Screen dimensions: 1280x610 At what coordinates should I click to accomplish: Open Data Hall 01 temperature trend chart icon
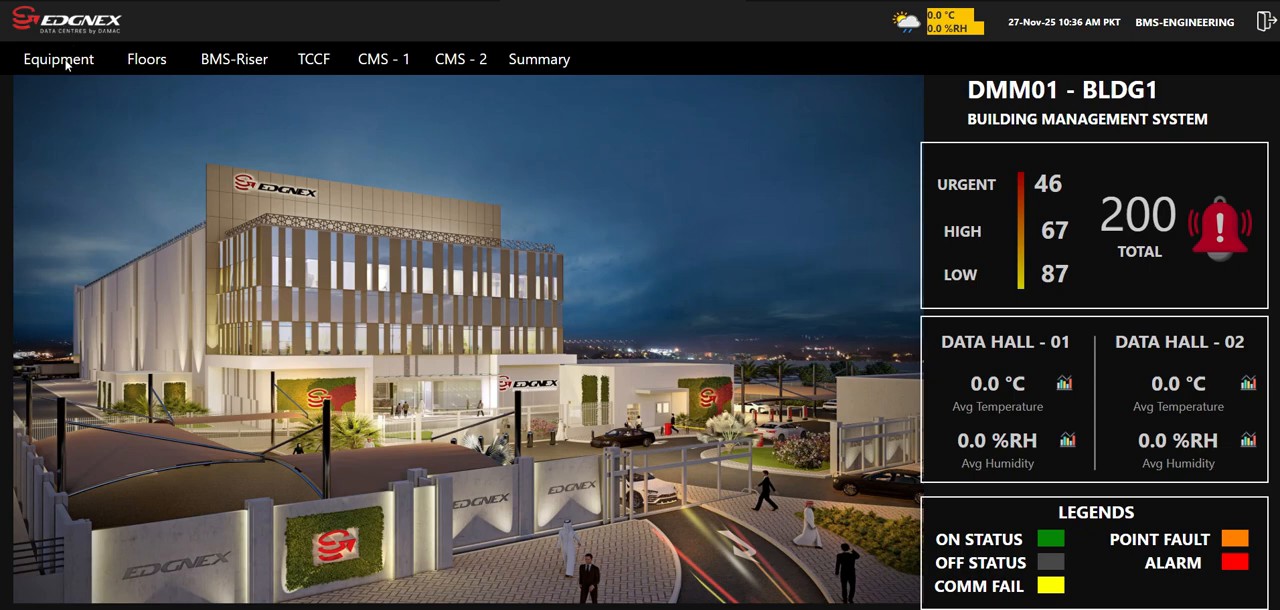(1064, 383)
